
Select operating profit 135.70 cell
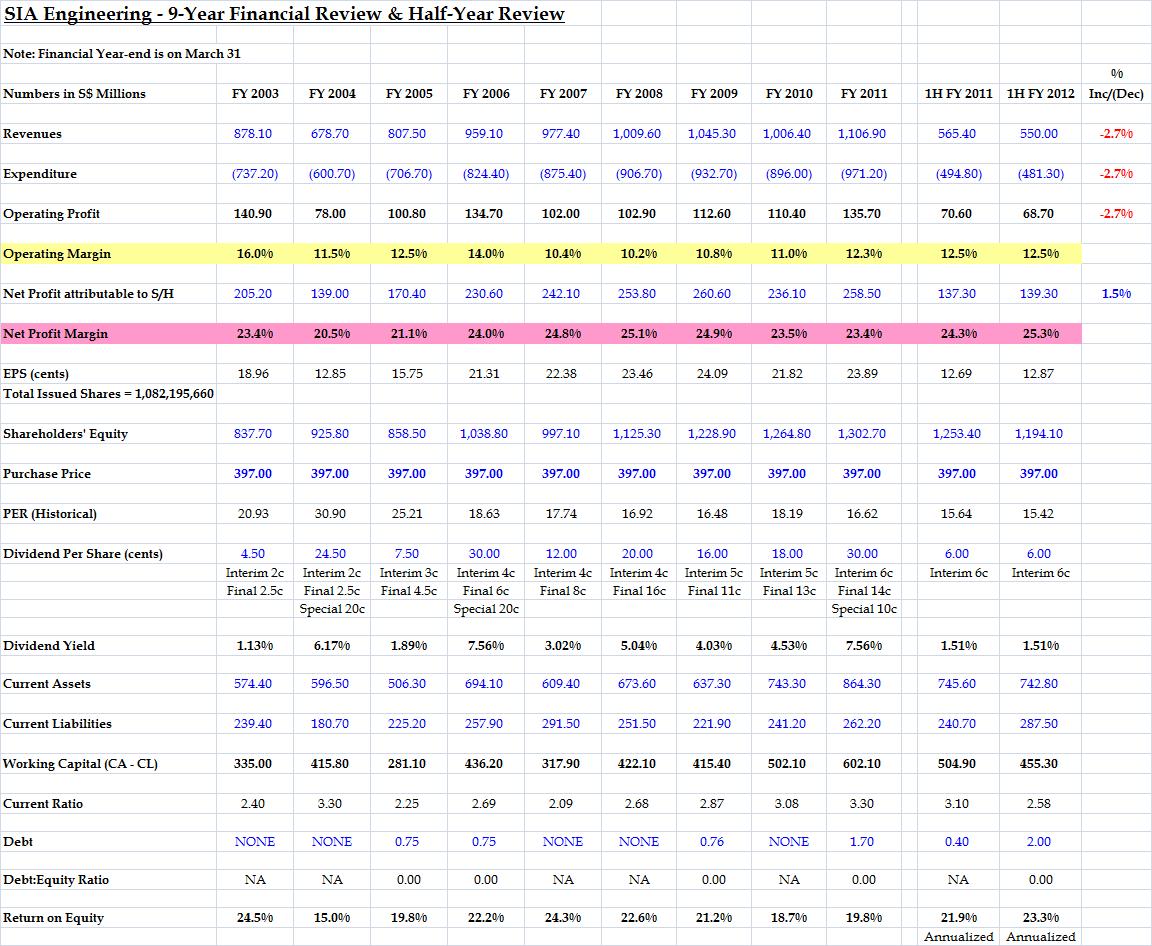coord(862,214)
